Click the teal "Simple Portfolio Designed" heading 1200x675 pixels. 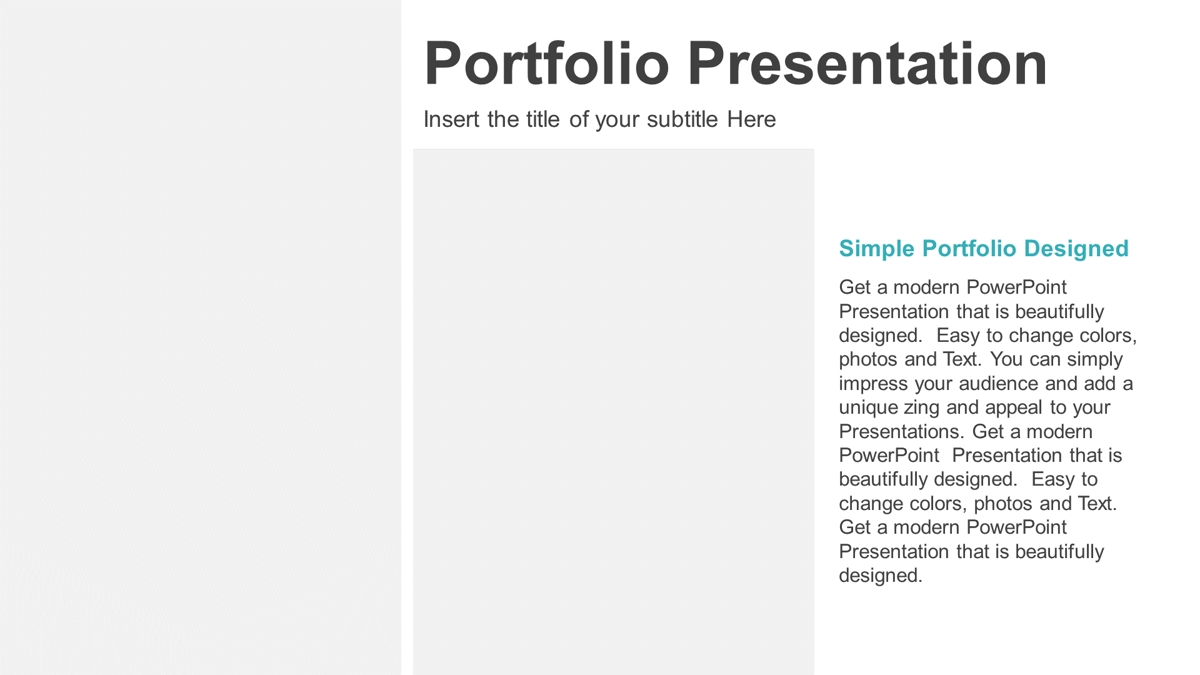984,248
